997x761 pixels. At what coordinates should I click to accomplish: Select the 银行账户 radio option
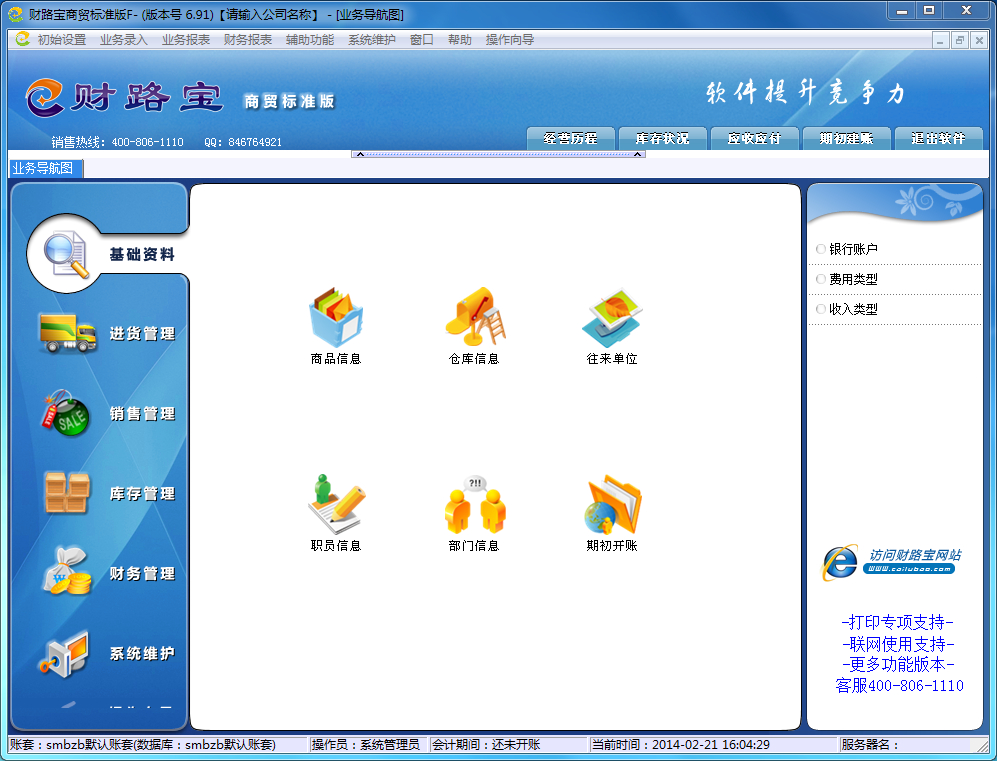821,249
